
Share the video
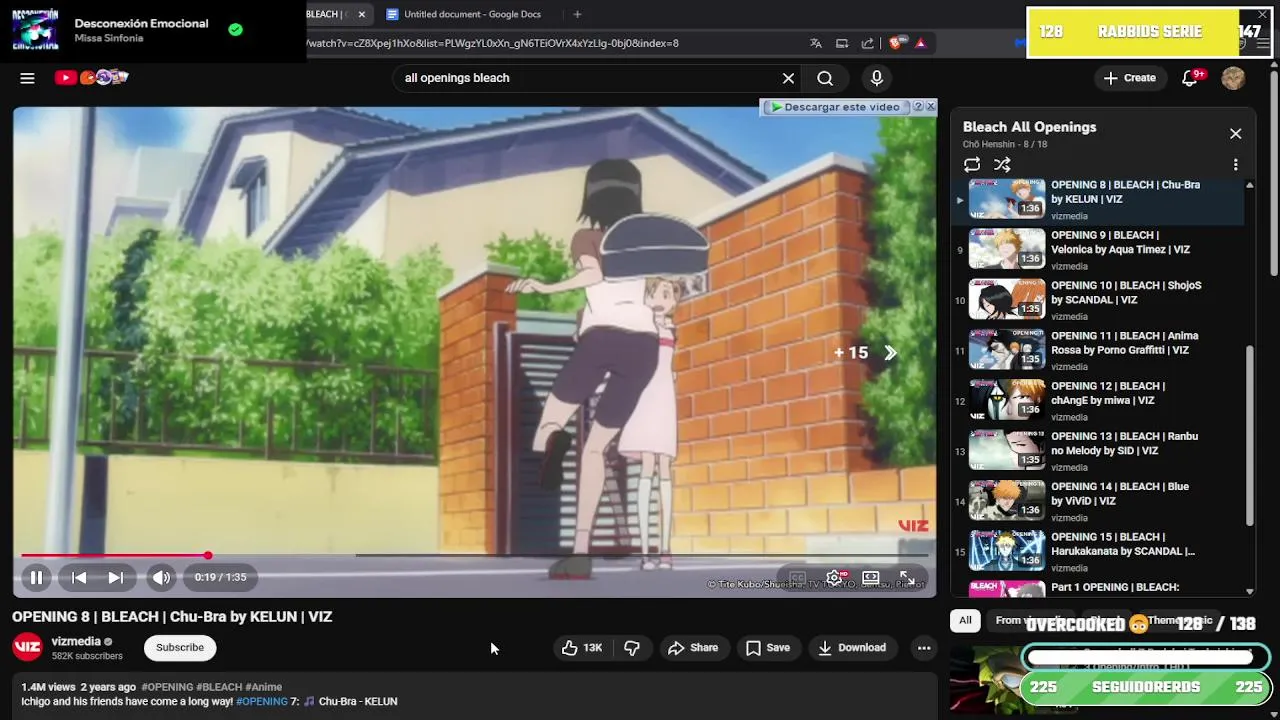pyautogui.click(x=693, y=648)
